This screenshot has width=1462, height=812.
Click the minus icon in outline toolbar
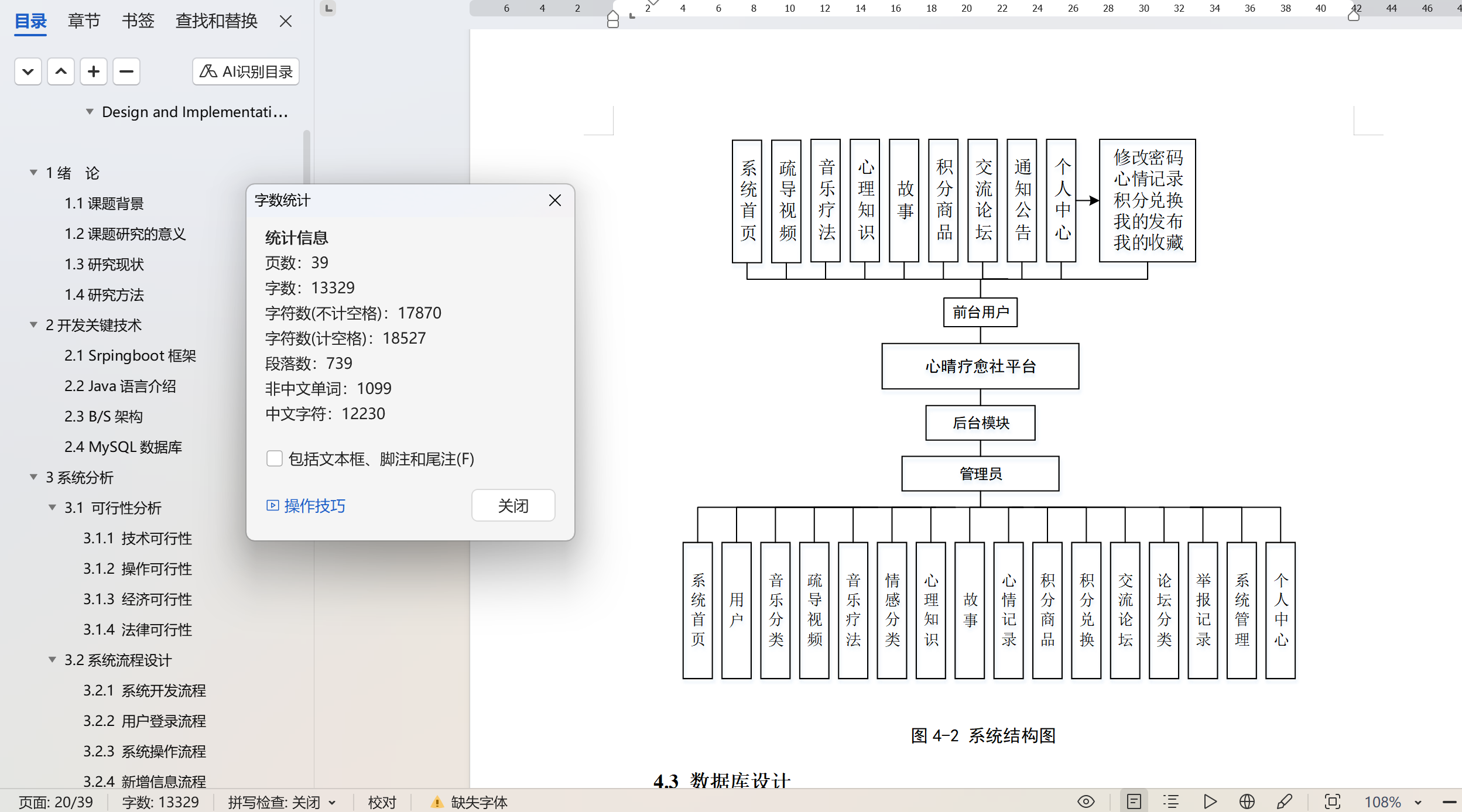pos(126,71)
